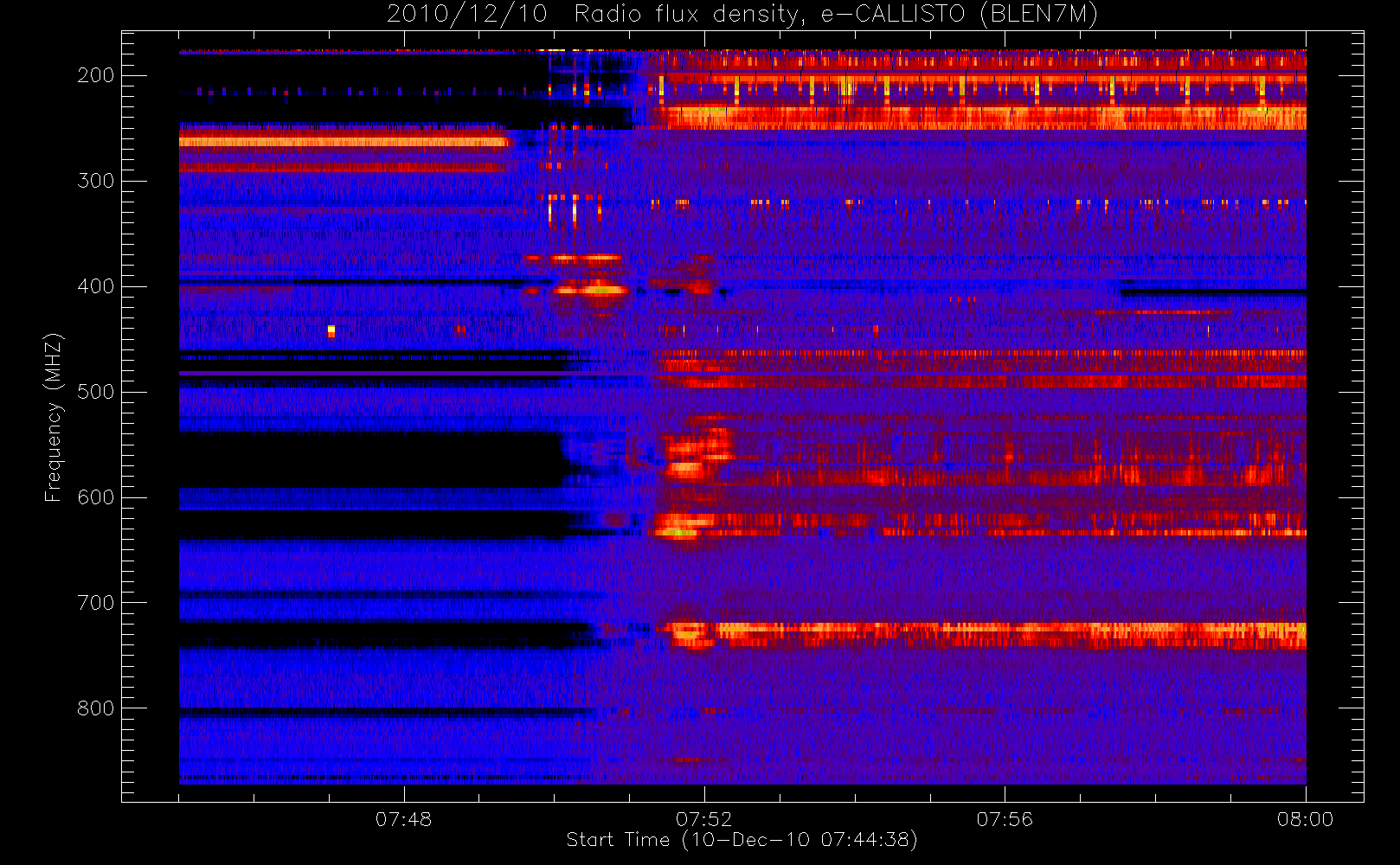
Task: Click the date '2010/12/10' in the title
Action: (466, 14)
